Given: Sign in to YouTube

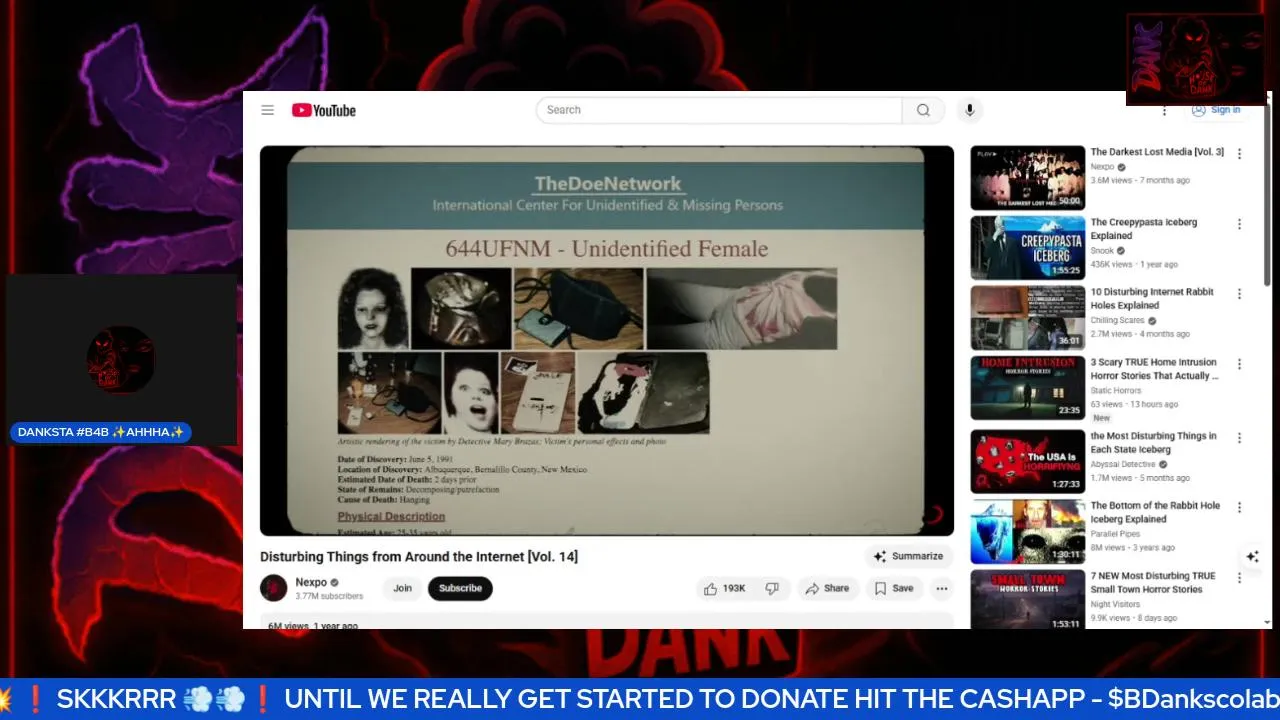Looking at the screenshot, I should point(1216,110).
